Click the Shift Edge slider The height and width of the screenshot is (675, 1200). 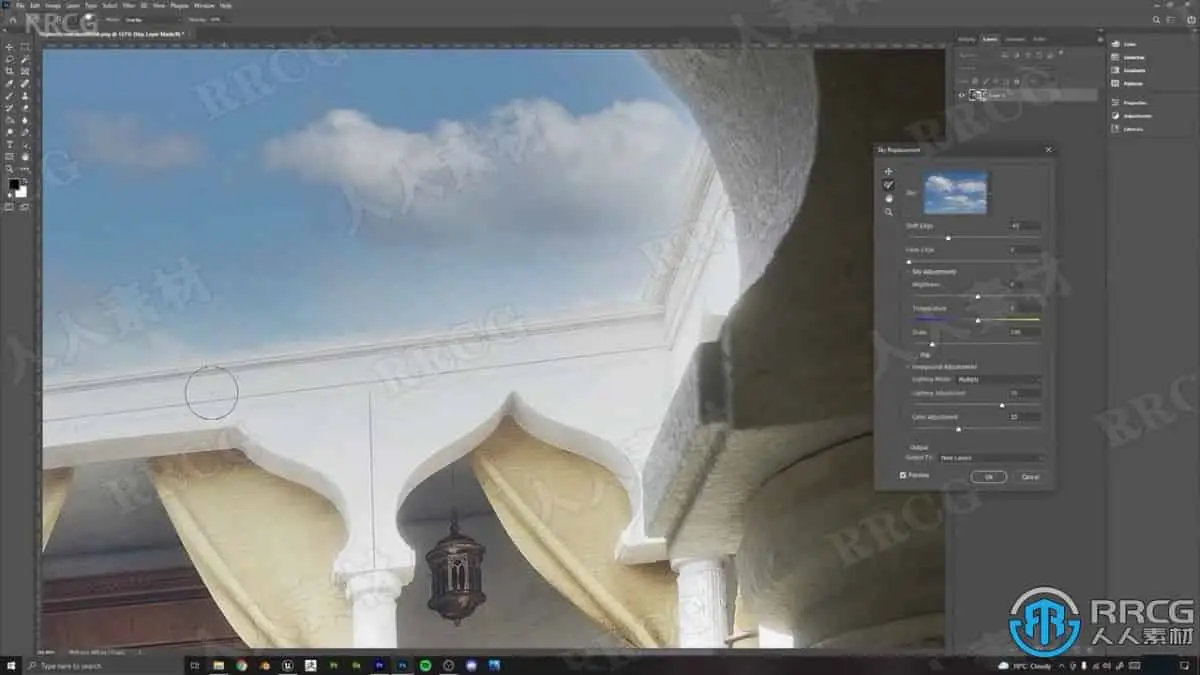tap(973, 237)
